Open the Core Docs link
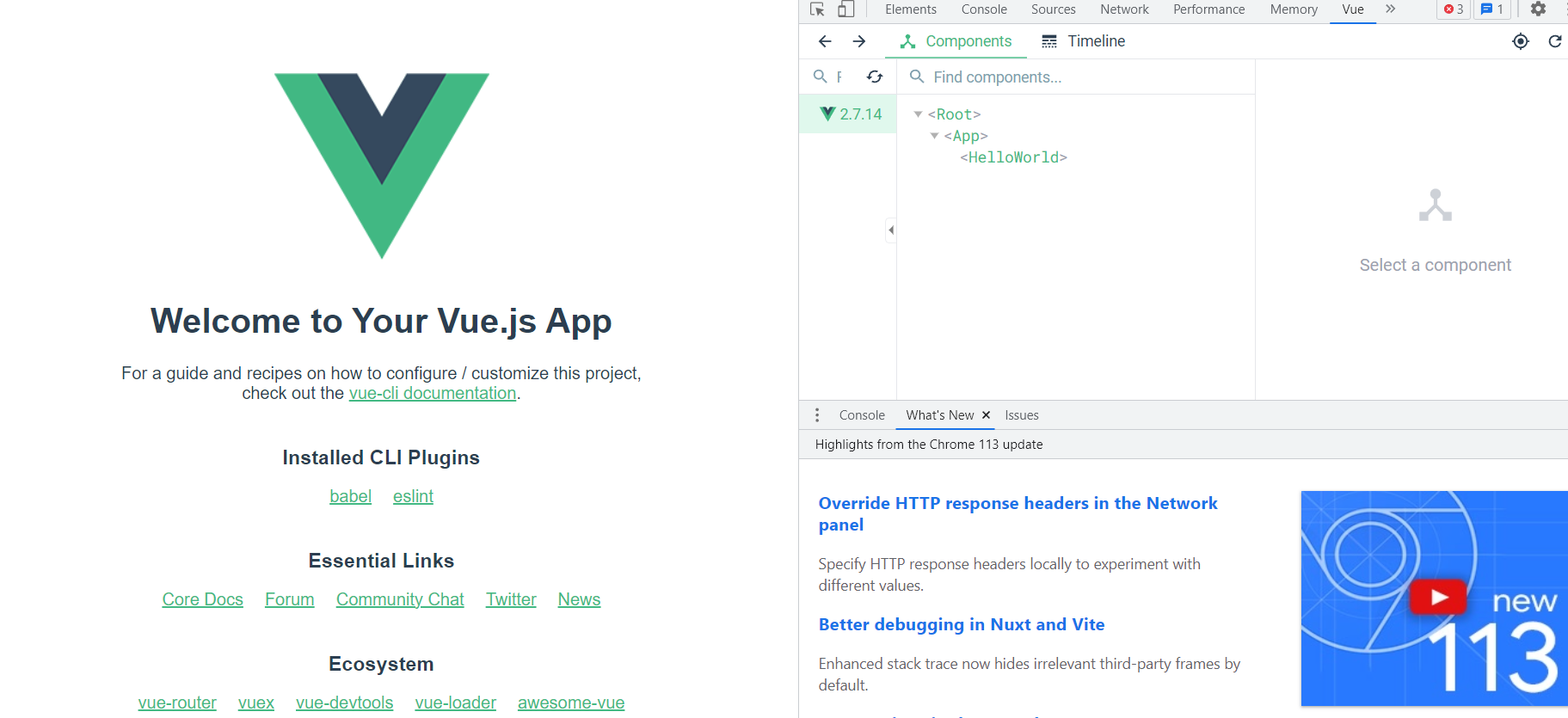Screen dimensions: 1568x718 [x=203, y=599]
